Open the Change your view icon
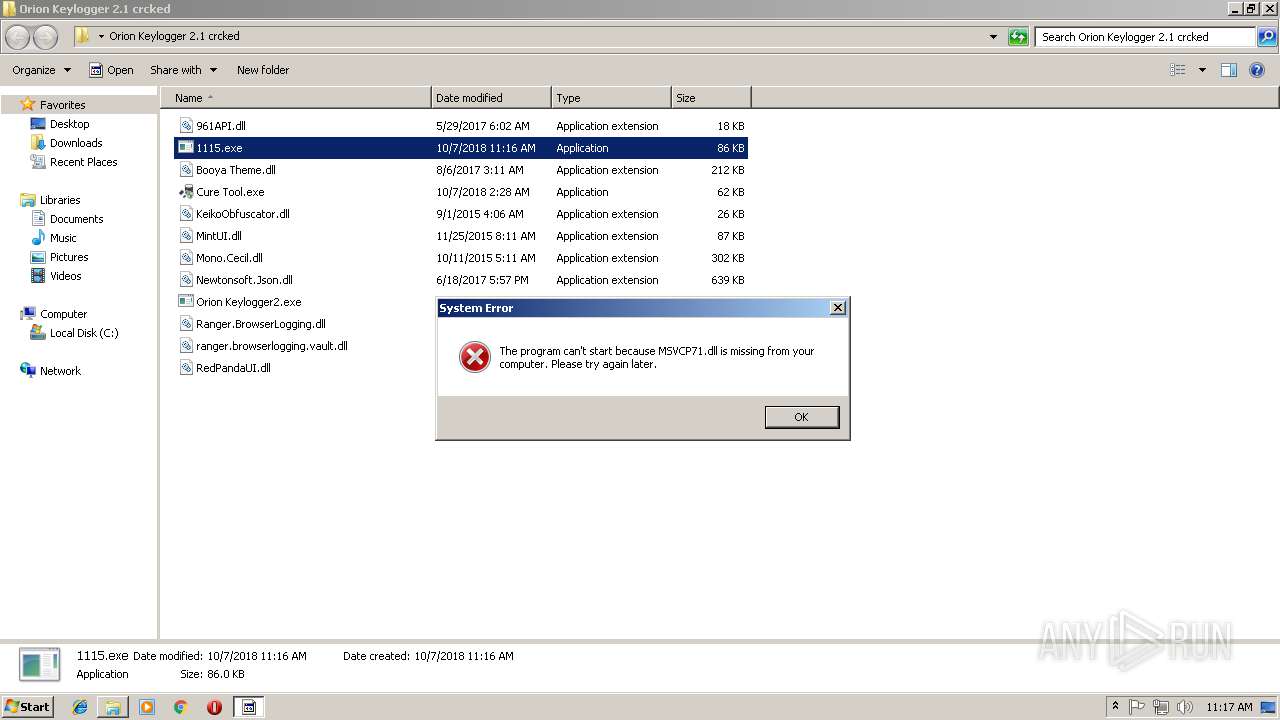This screenshot has height=720, width=1280. click(x=1178, y=70)
